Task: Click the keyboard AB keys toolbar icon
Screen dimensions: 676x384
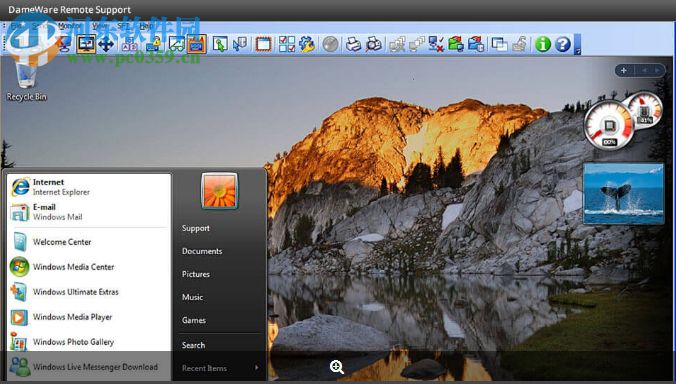Action: (x=130, y=44)
